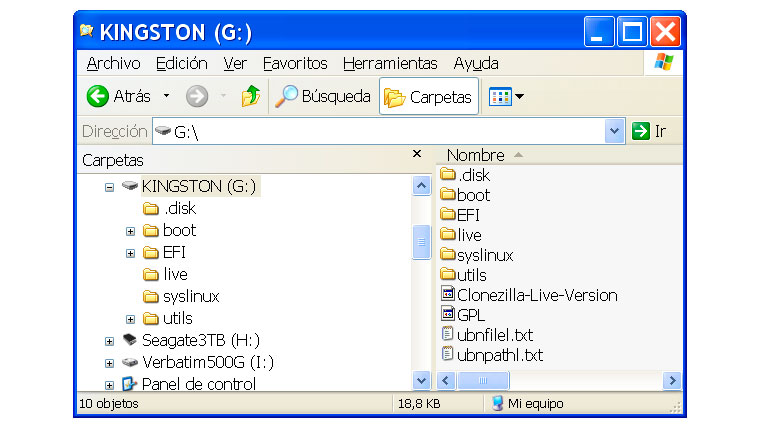Screen dimensions: 760x430
Task: Click the boot folder icon in file list
Action: [448, 194]
